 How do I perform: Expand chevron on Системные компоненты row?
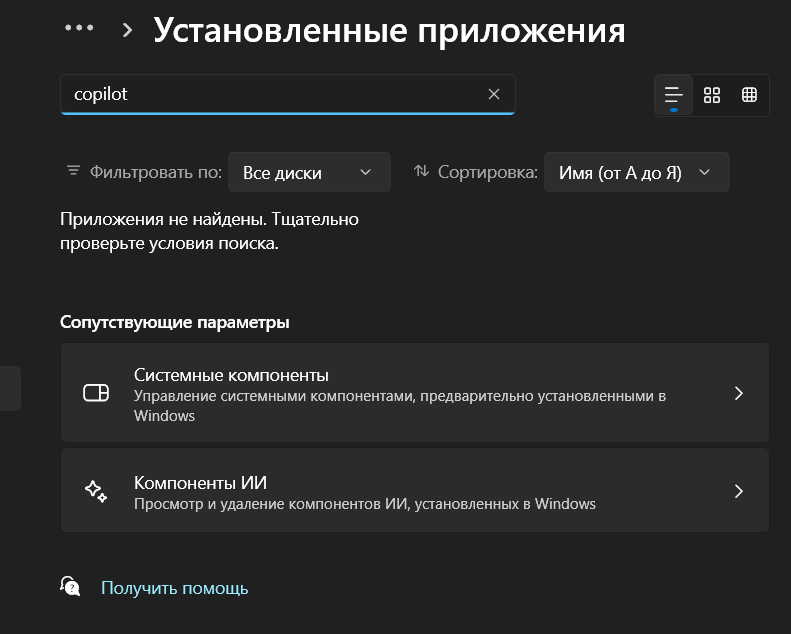tap(739, 393)
